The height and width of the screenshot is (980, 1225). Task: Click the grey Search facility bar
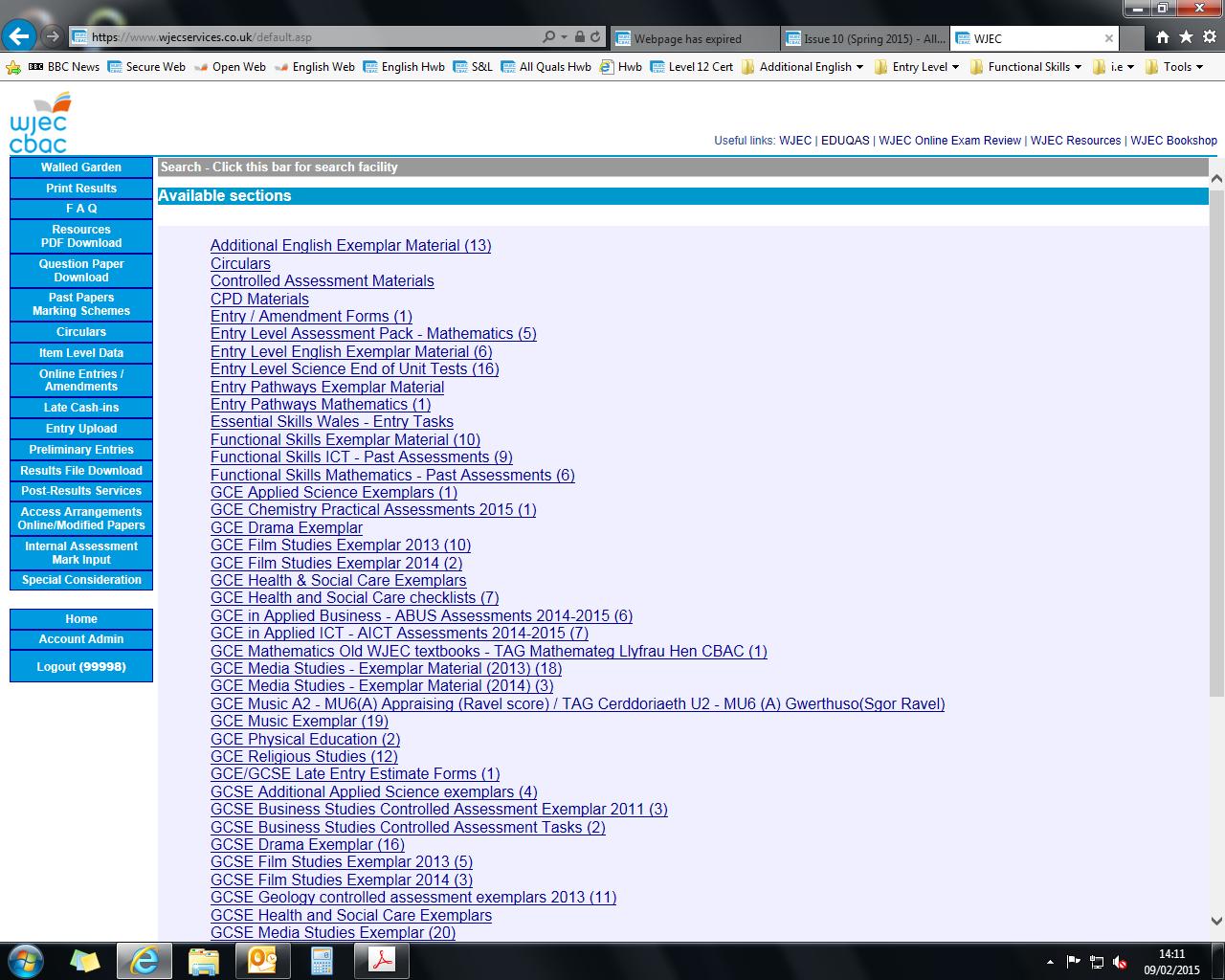[683, 167]
